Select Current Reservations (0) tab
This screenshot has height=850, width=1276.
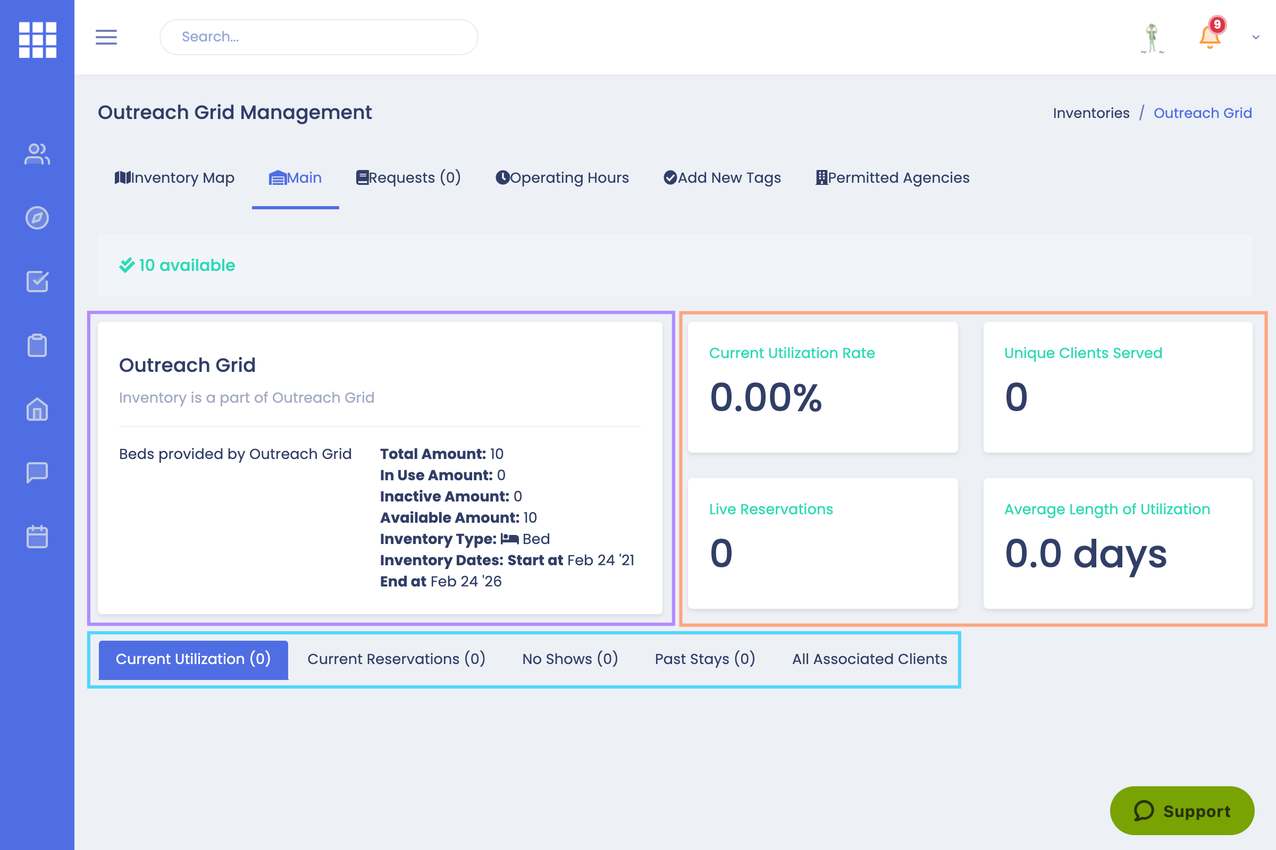396,660
